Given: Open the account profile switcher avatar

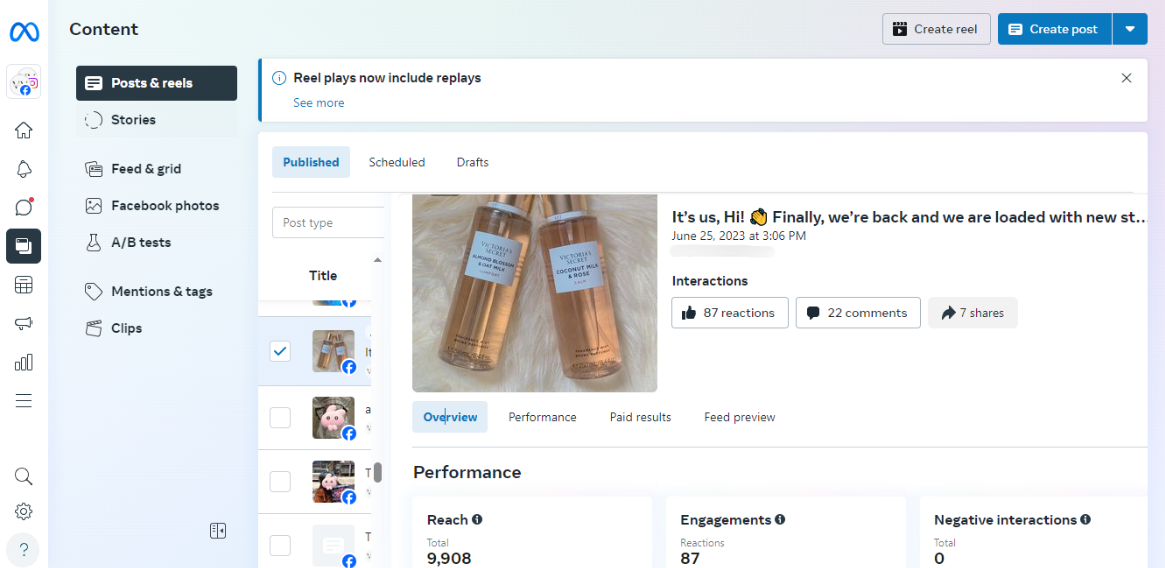Looking at the screenshot, I should (24, 82).
